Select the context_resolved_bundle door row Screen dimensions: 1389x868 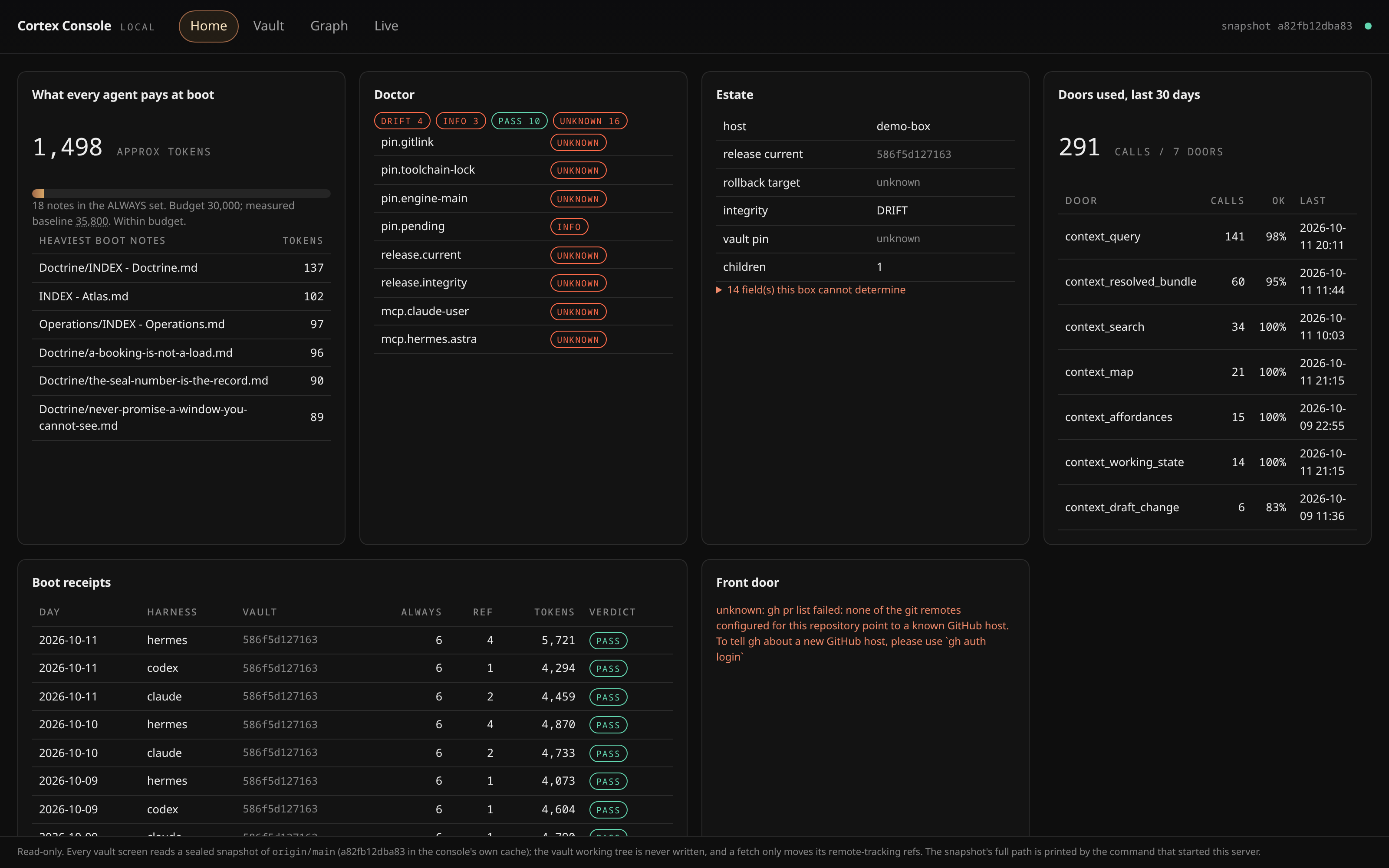[x=1207, y=282]
